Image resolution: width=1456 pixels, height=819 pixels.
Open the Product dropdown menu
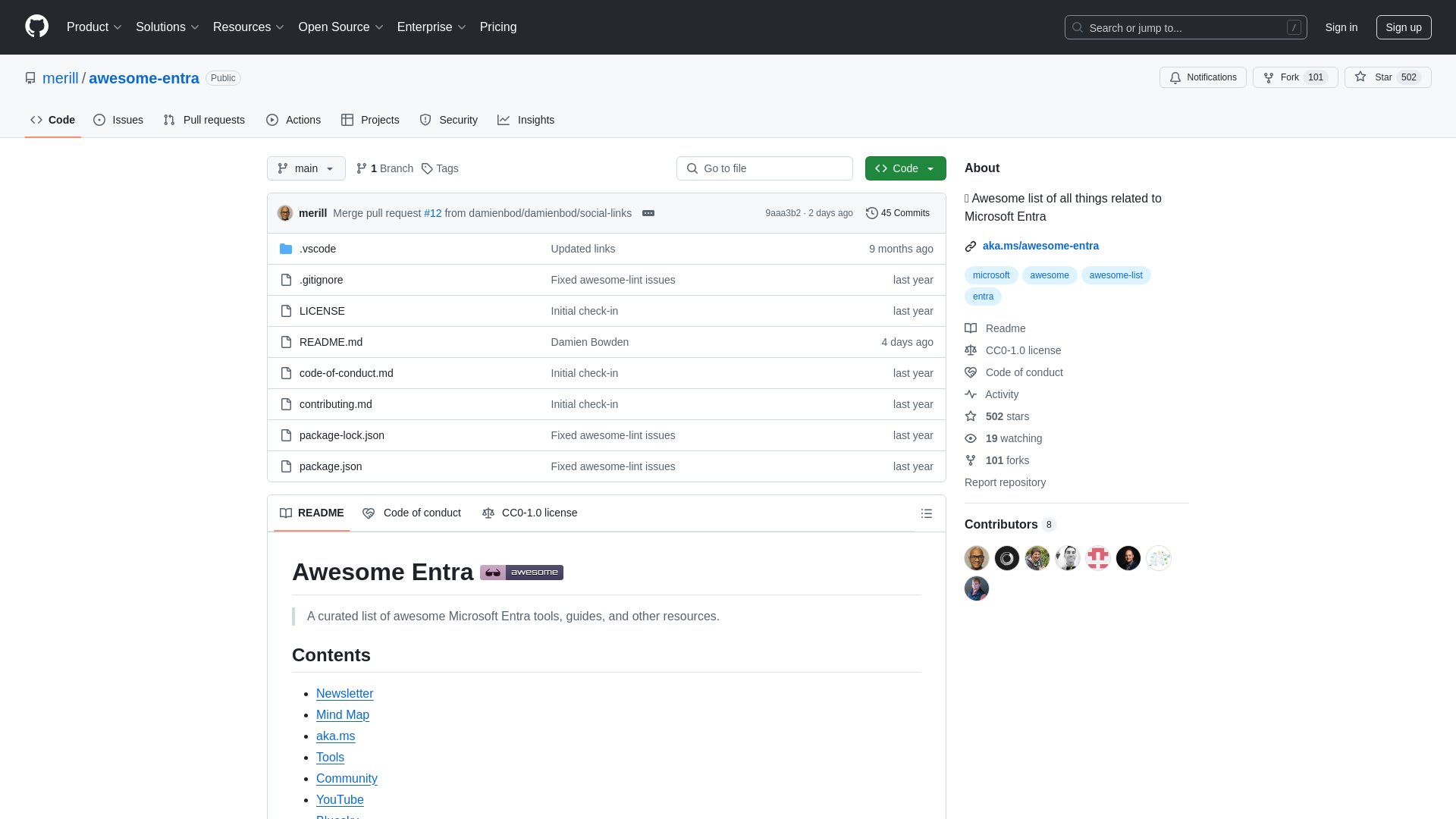[x=94, y=27]
